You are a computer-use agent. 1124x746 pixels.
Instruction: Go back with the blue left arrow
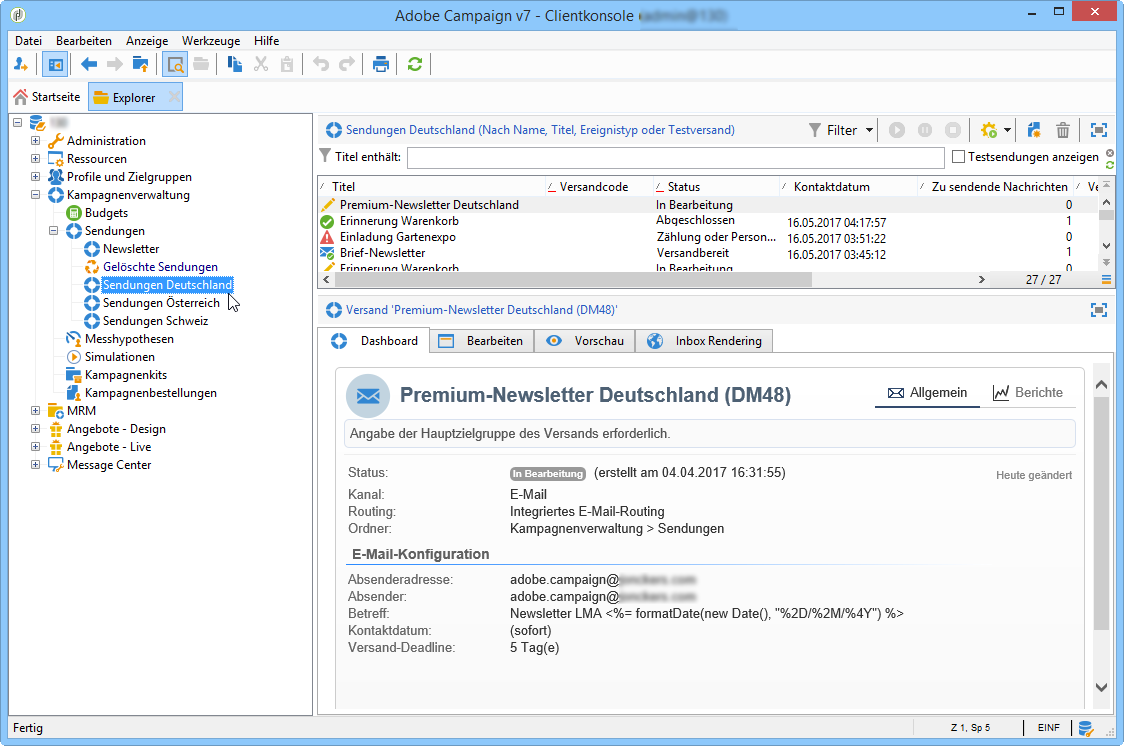pos(89,64)
